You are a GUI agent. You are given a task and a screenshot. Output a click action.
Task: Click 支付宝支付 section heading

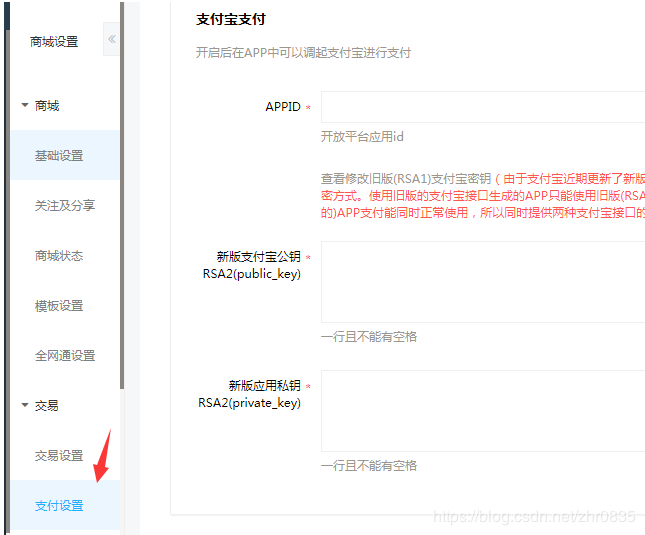[231, 19]
